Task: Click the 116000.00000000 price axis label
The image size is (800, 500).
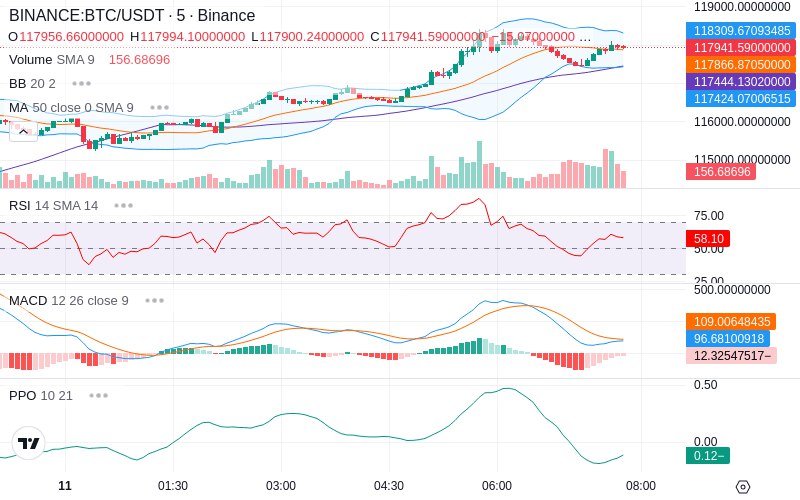Action: tap(742, 121)
